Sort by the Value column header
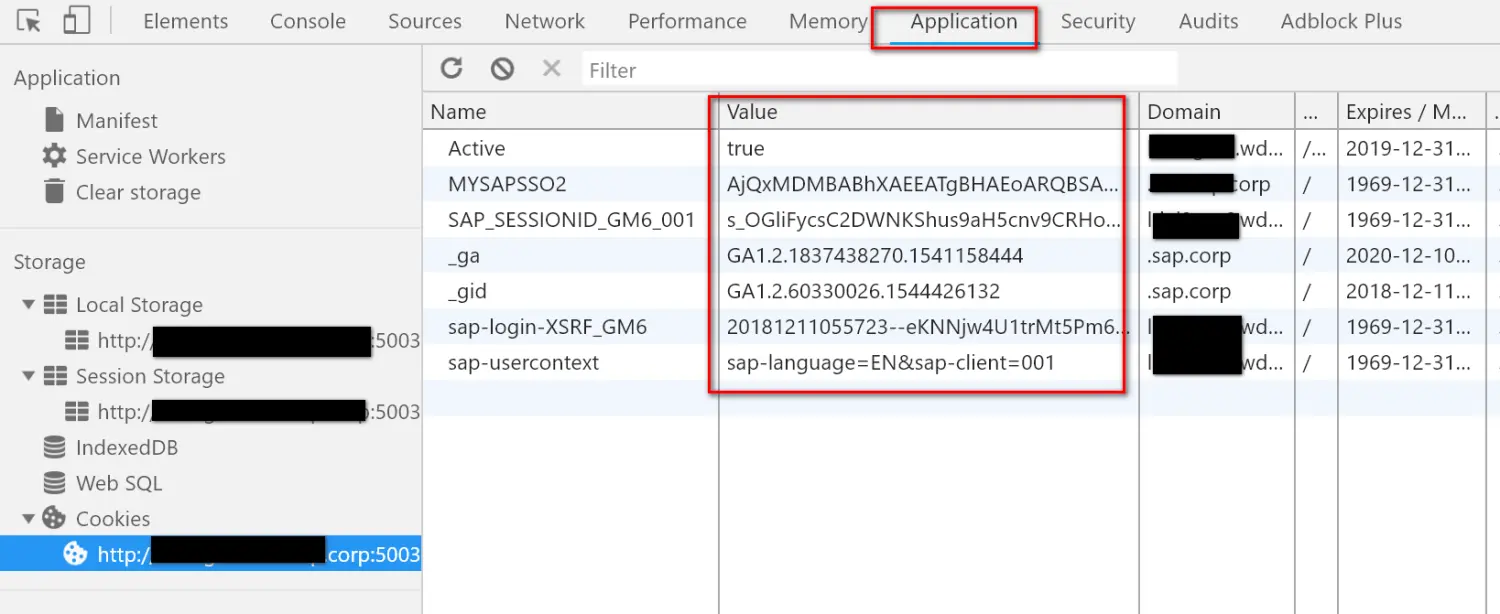Screen dimensions: 1500x614 click(929, 112)
